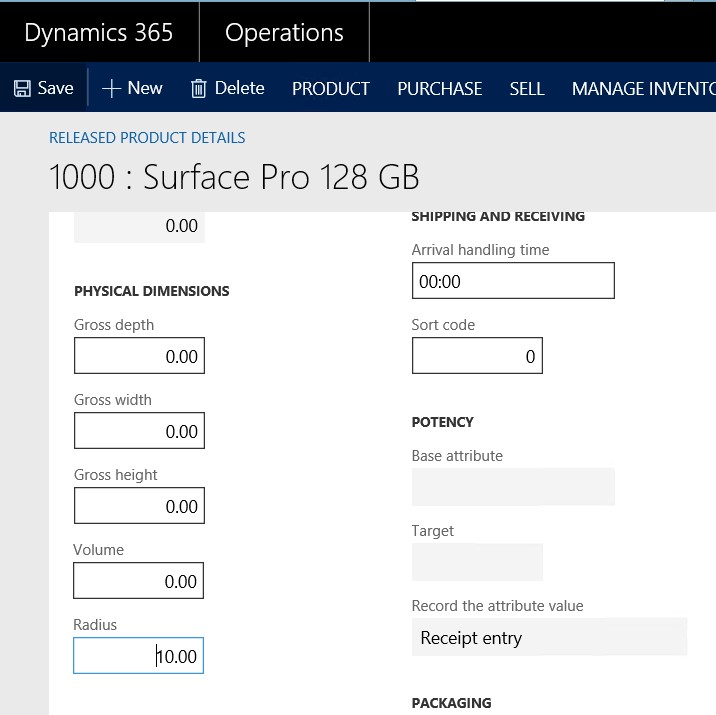
Task: Click the Operations header label
Action: (x=284, y=32)
